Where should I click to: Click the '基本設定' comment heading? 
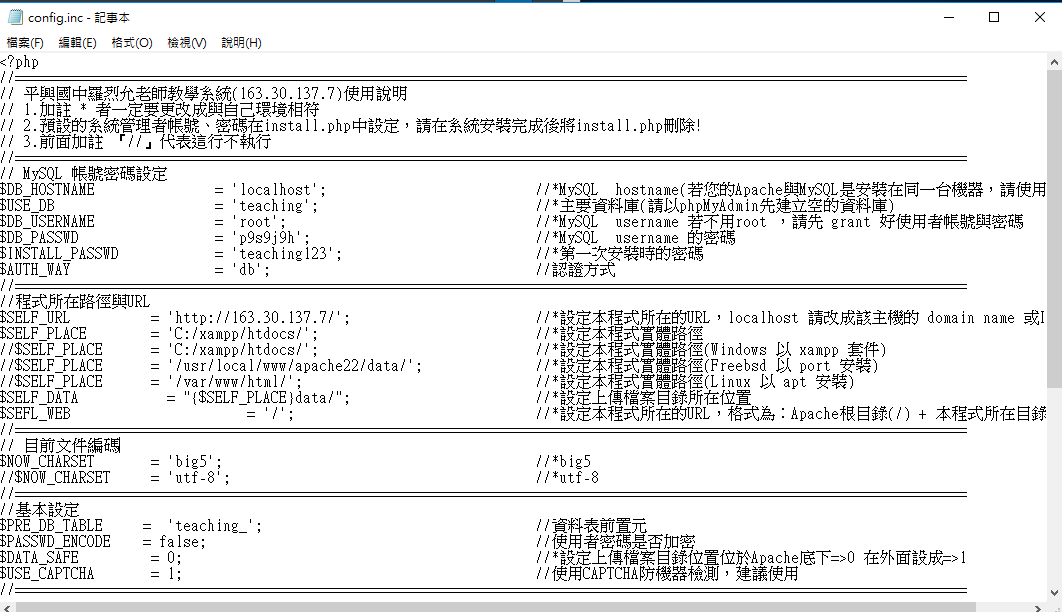(47, 510)
